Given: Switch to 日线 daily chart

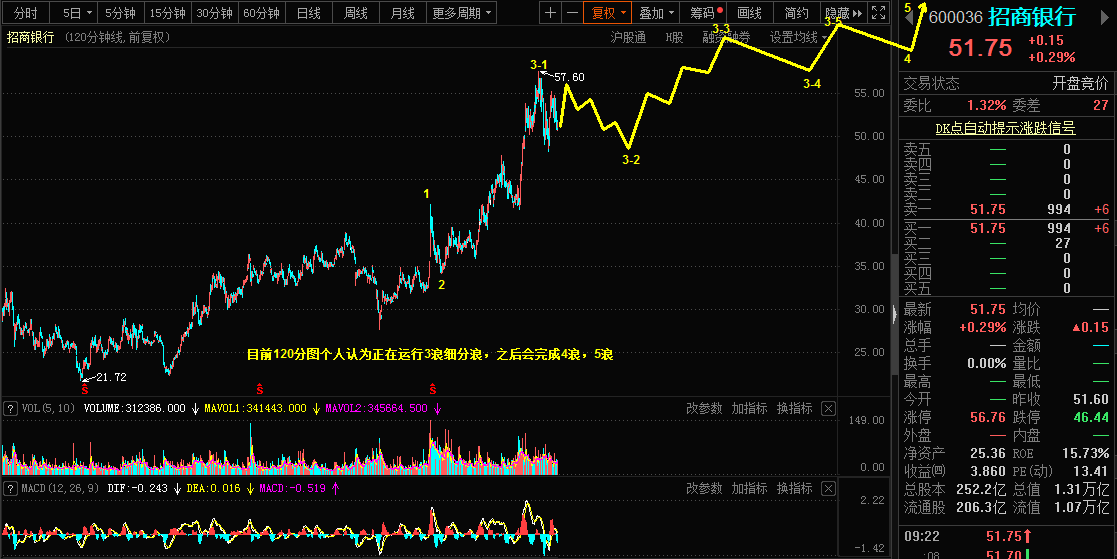Looking at the screenshot, I should 308,13.
